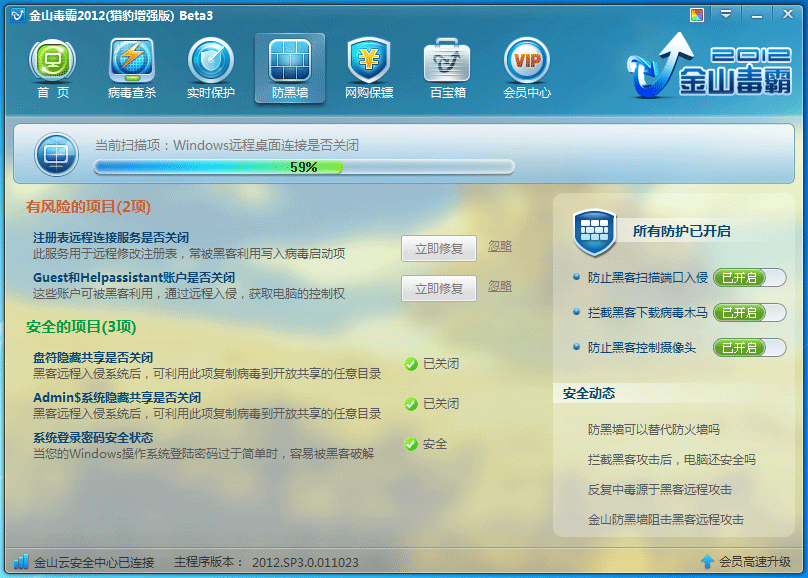The image size is (808, 578).
Task: Click the 有风险的项目(2项) heading
Action: (x=88, y=207)
